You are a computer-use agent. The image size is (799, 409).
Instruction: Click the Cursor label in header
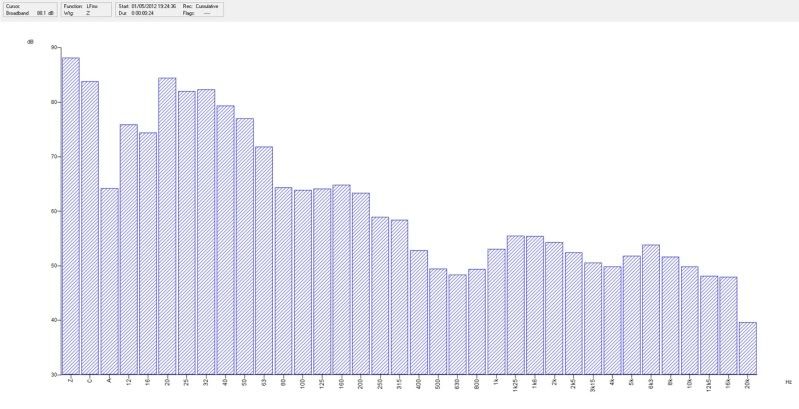11,6
